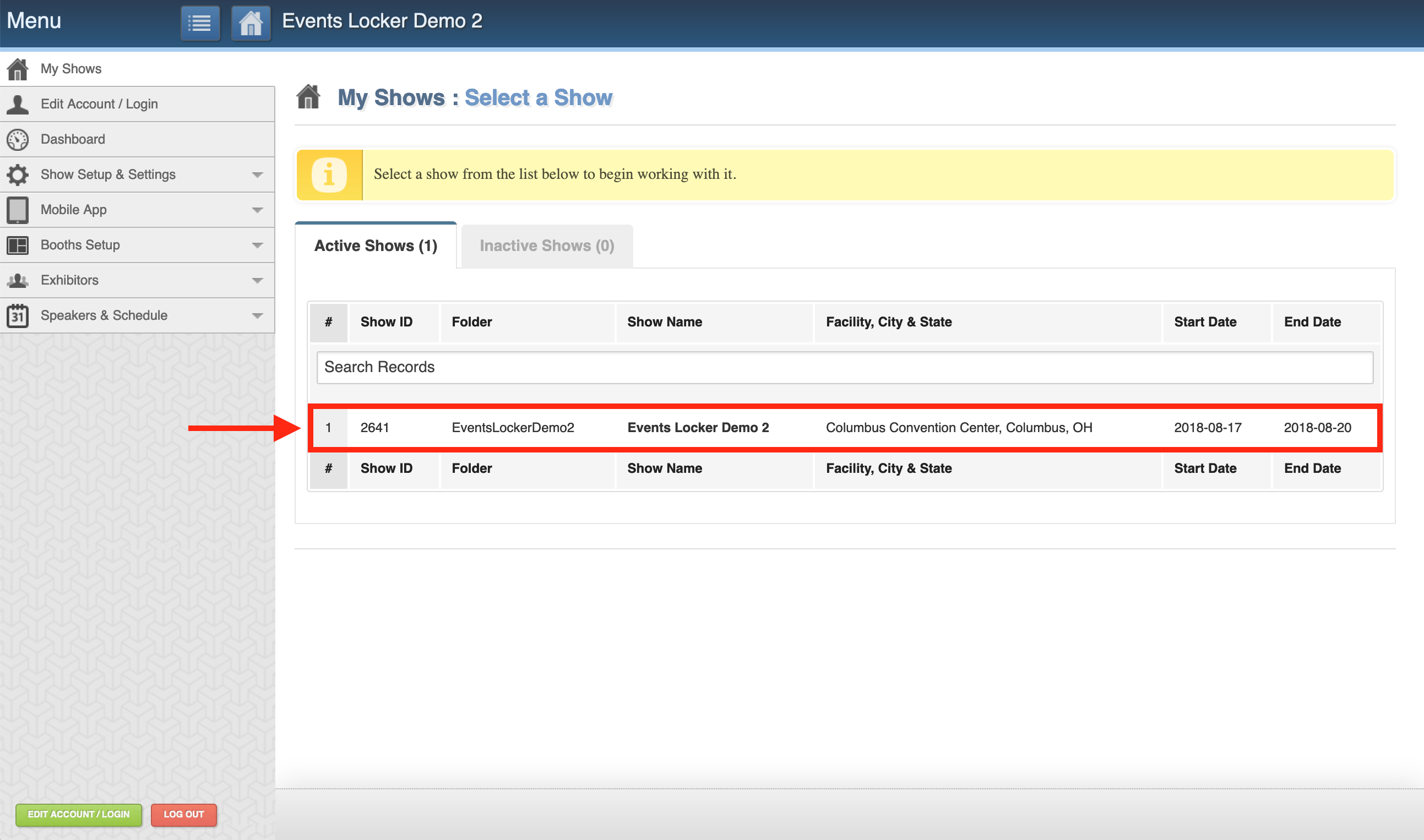Expand the Mobile App menu arrow
1424x840 pixels.
coord(258,209)
